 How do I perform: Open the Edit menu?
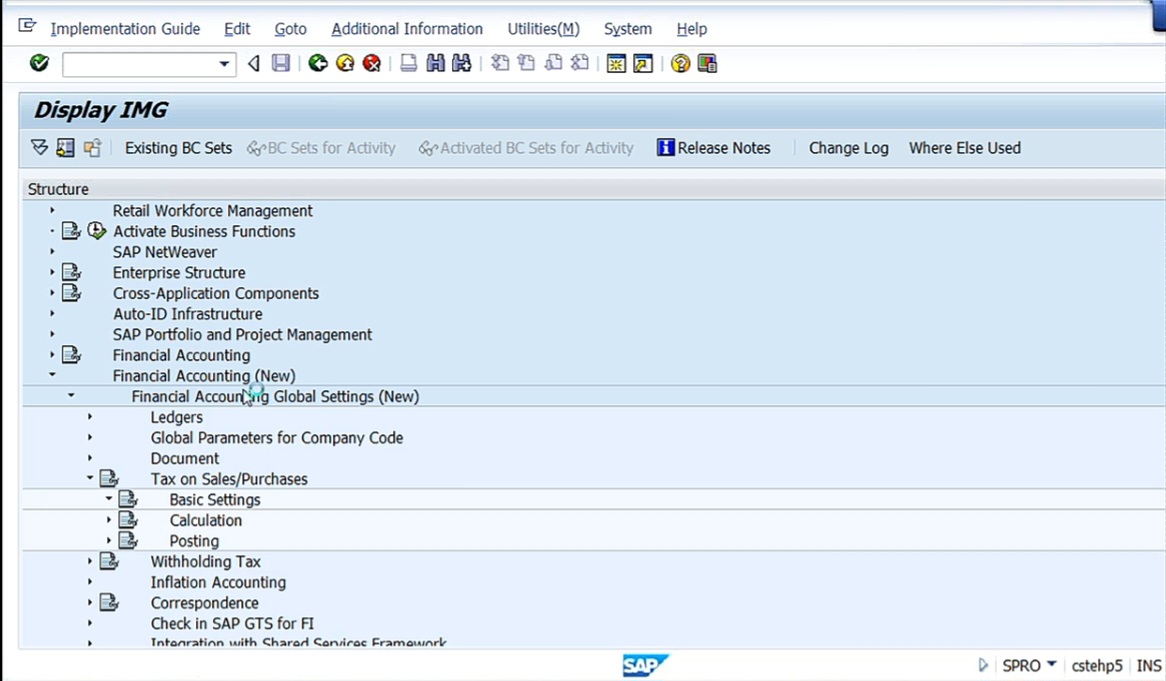coord(237,29)
